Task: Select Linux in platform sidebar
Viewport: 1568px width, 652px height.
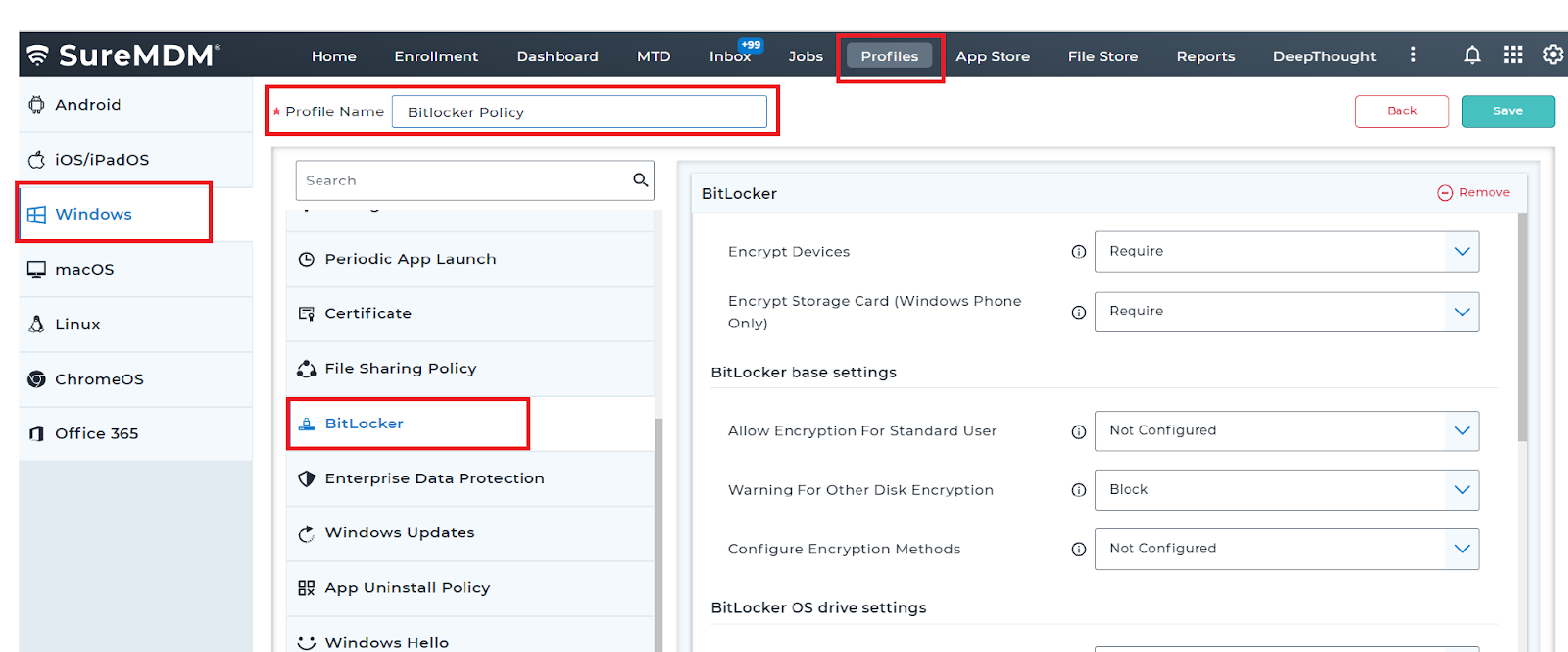Action: click(x=135, y=324)
